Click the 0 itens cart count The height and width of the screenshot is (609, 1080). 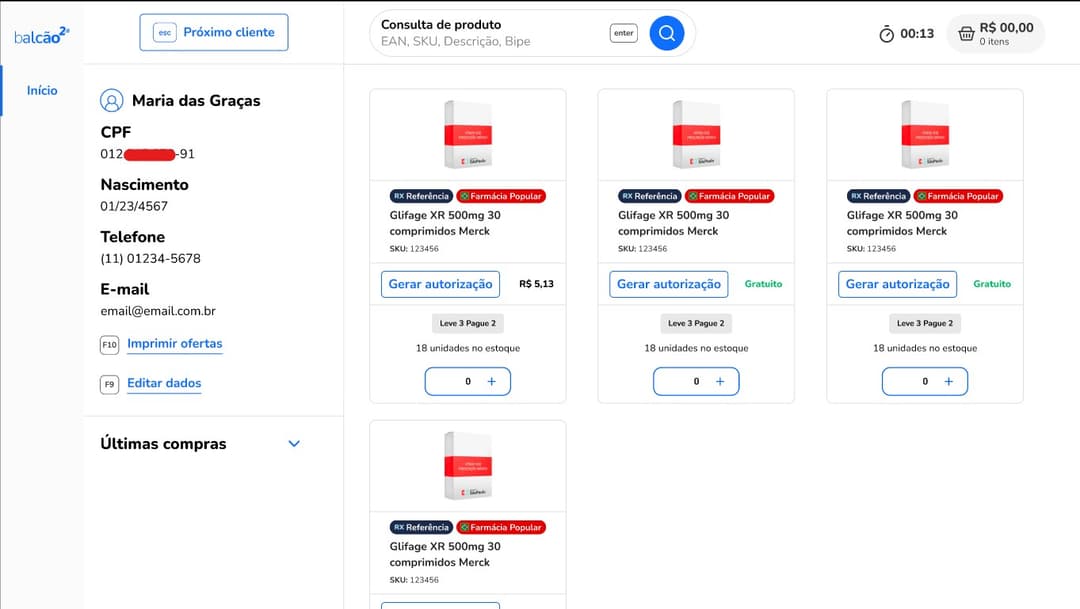point(994,41)
